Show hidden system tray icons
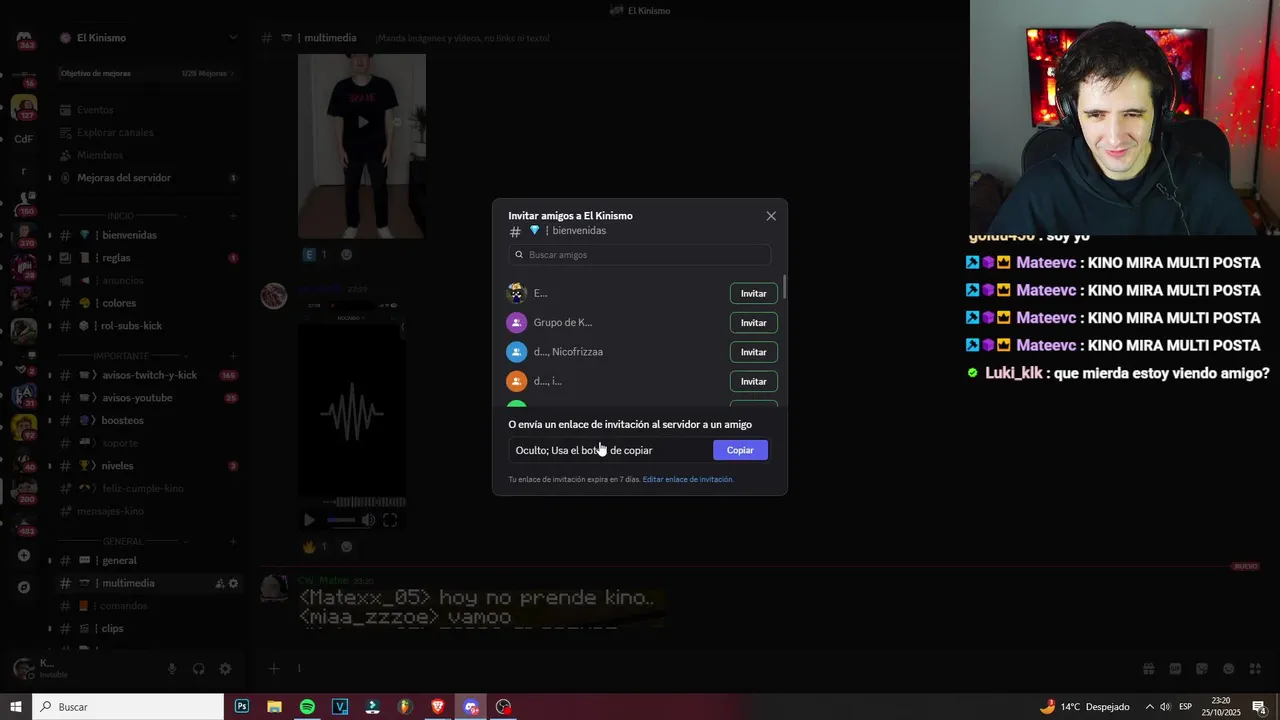 [1149, 707]
